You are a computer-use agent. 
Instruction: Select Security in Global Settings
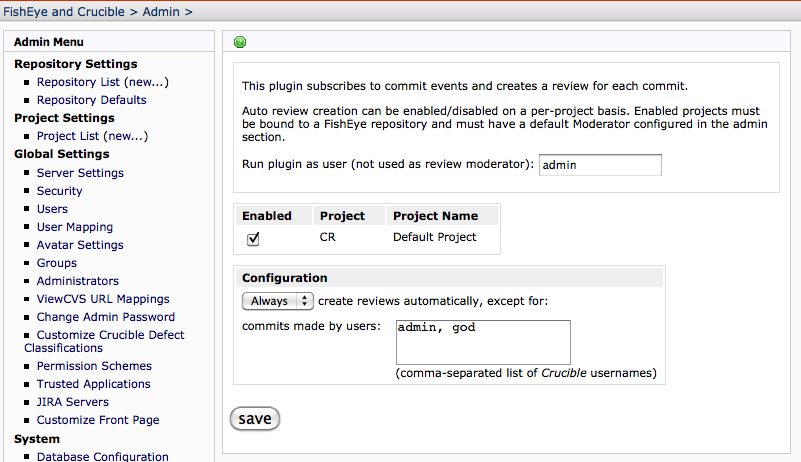pos(59,191)
